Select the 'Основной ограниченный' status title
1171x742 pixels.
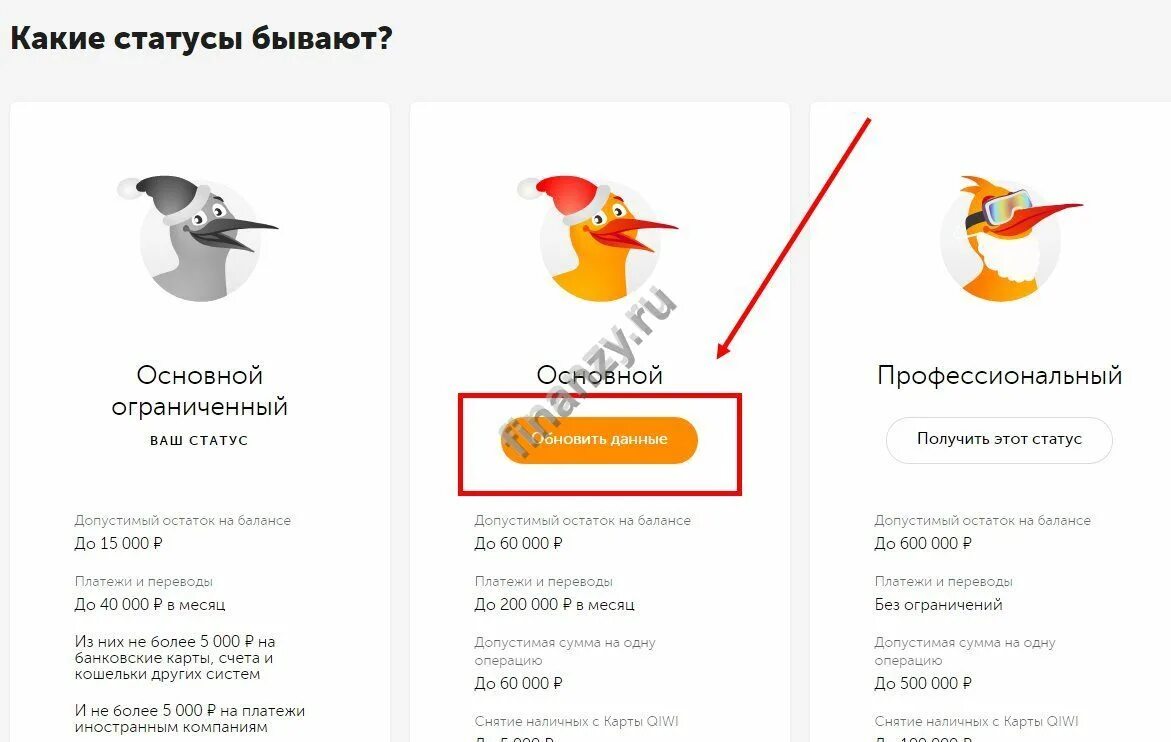(199, 390)
